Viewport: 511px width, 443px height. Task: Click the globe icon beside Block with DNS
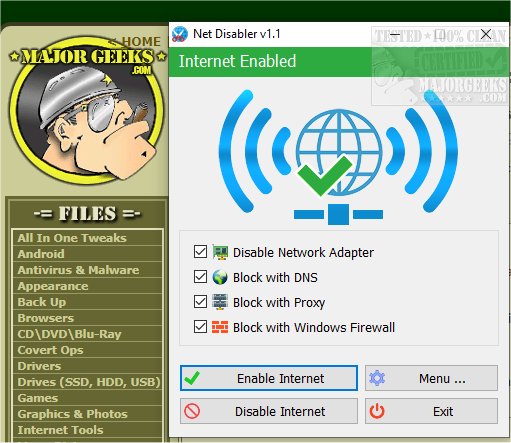coord(220,277)
